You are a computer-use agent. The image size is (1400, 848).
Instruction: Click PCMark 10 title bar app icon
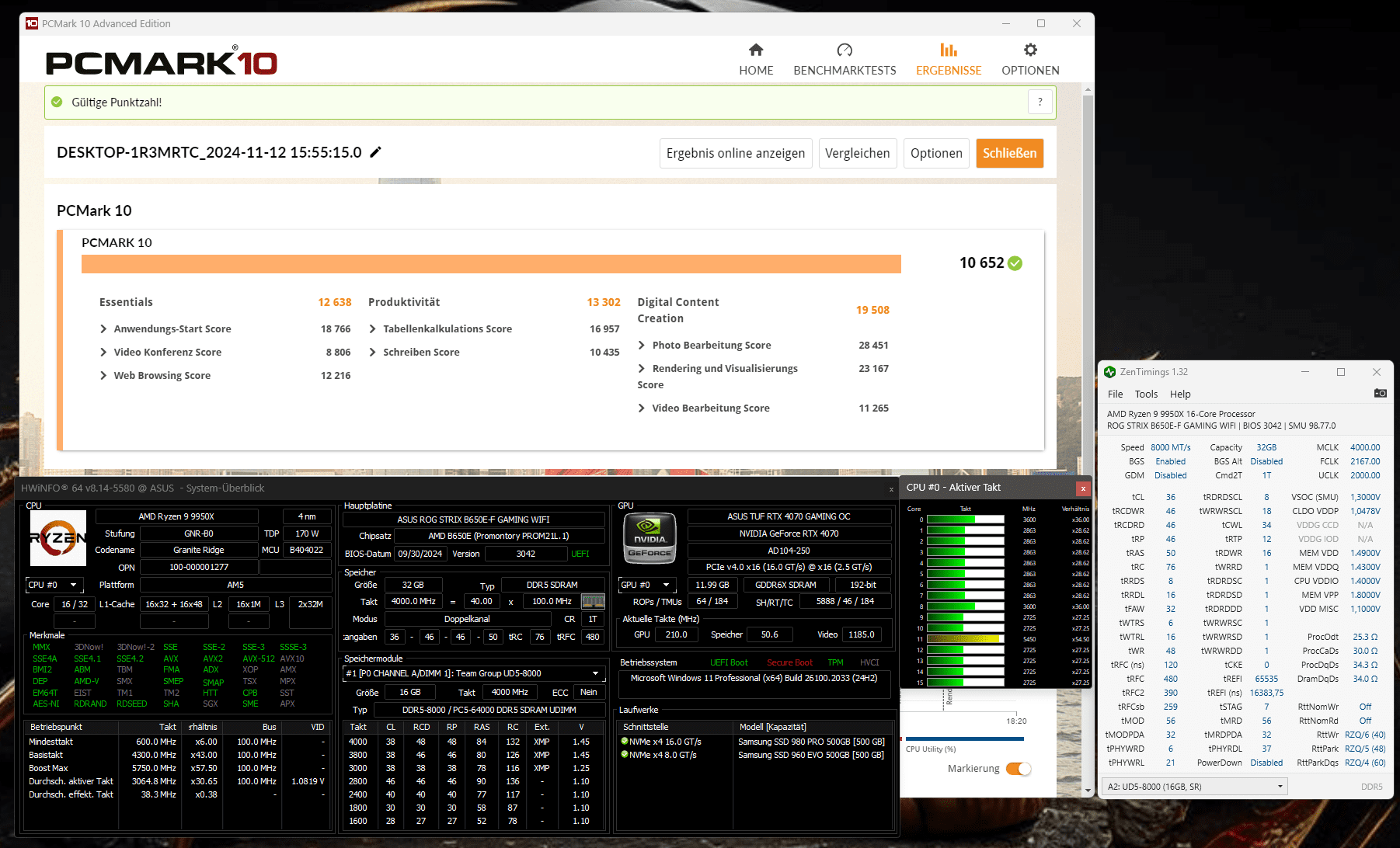click(32, 23)
